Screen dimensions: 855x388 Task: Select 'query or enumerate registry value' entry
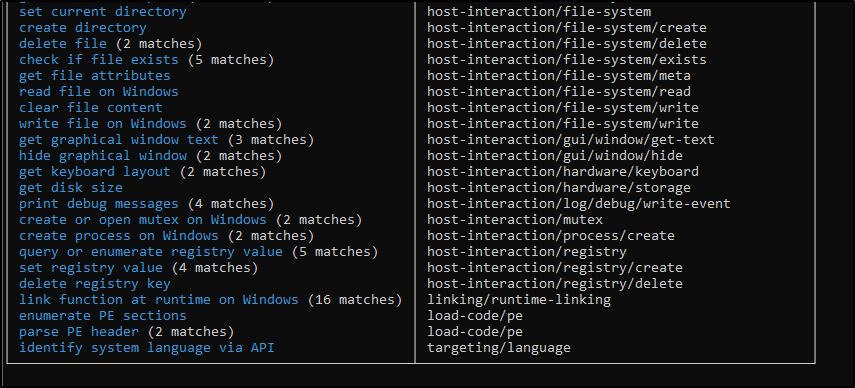(150, 252)
